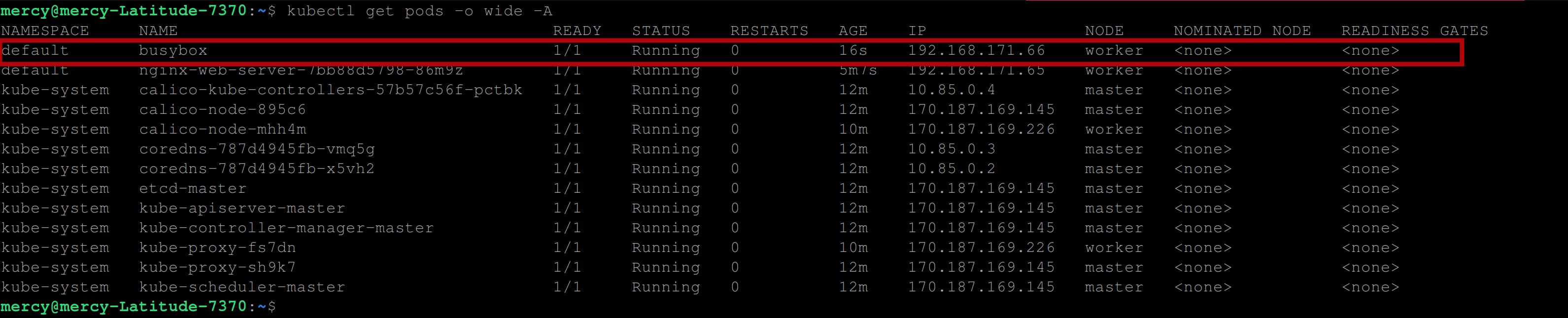The image size is (1568, 318).
Task: Click the kube-scheduler-master pod name
Action: [241, 287]
